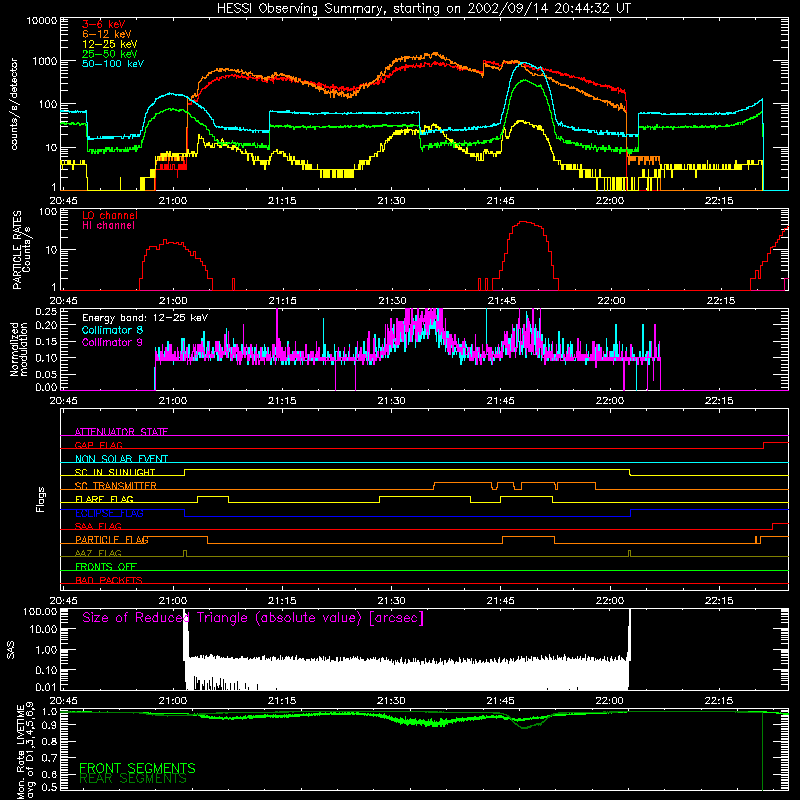
Task: Click the 0.25 tick on the modulation axis
Action: (46, 312)
